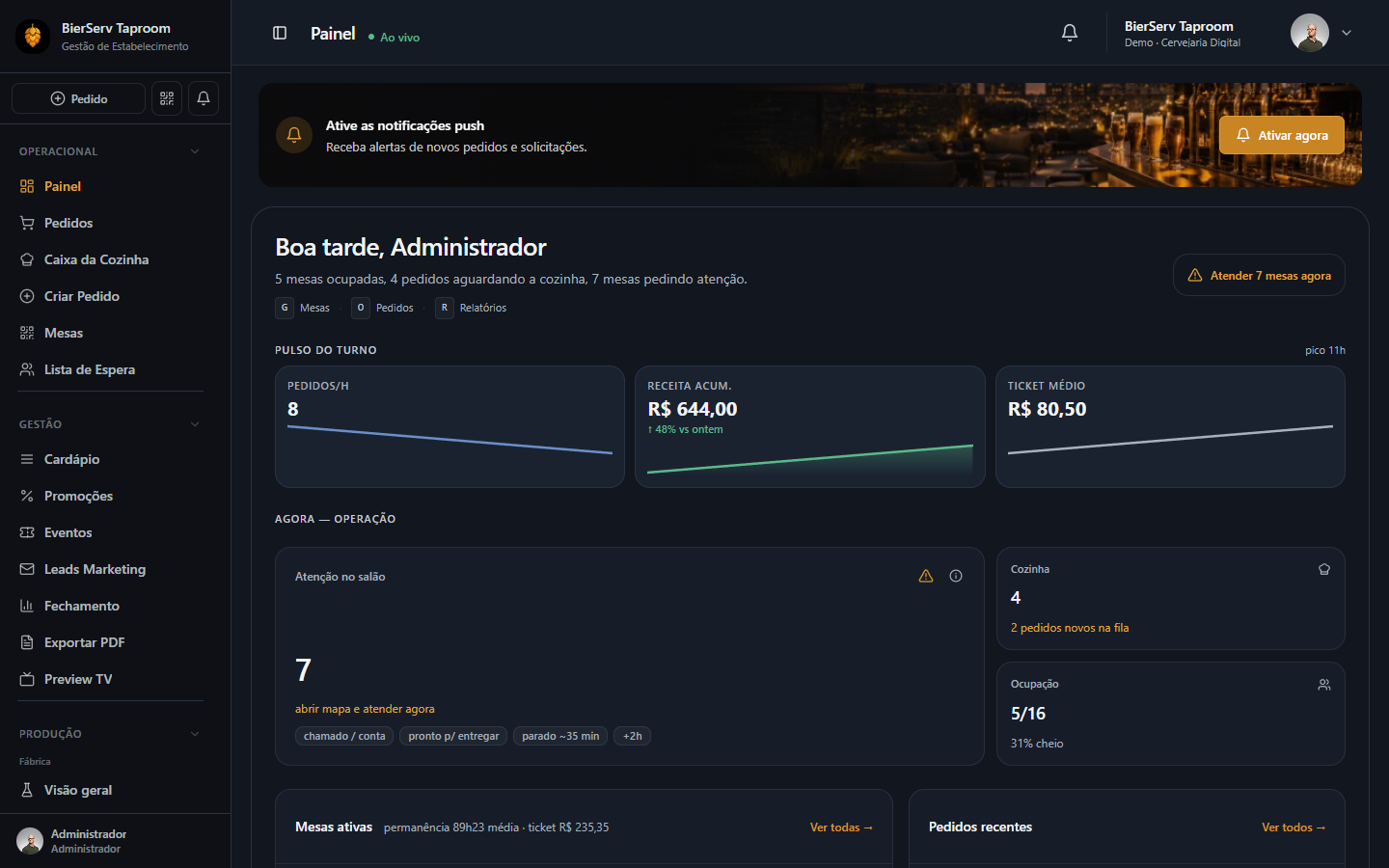Open the Pedidos/h metric card
Image resolution: width=1389 pixels, height=868 pixels.
(x=449, y=426)
